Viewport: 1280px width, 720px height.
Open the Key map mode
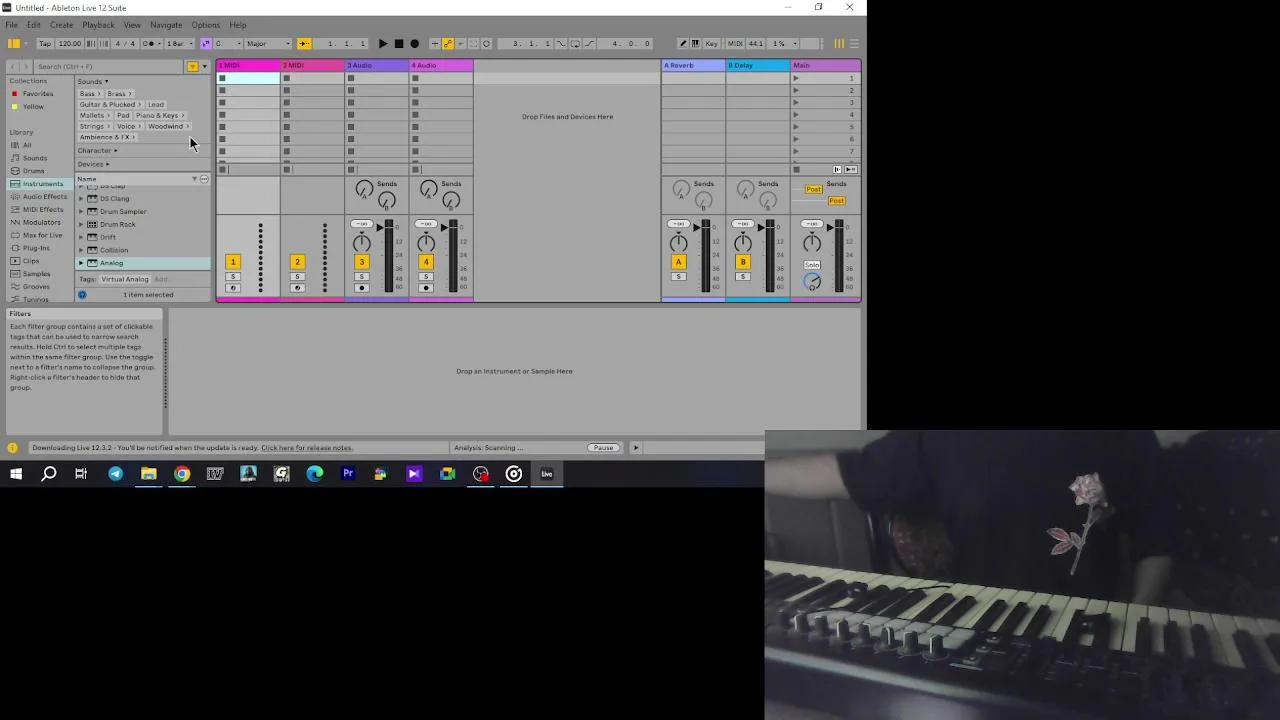coord(712,44)
